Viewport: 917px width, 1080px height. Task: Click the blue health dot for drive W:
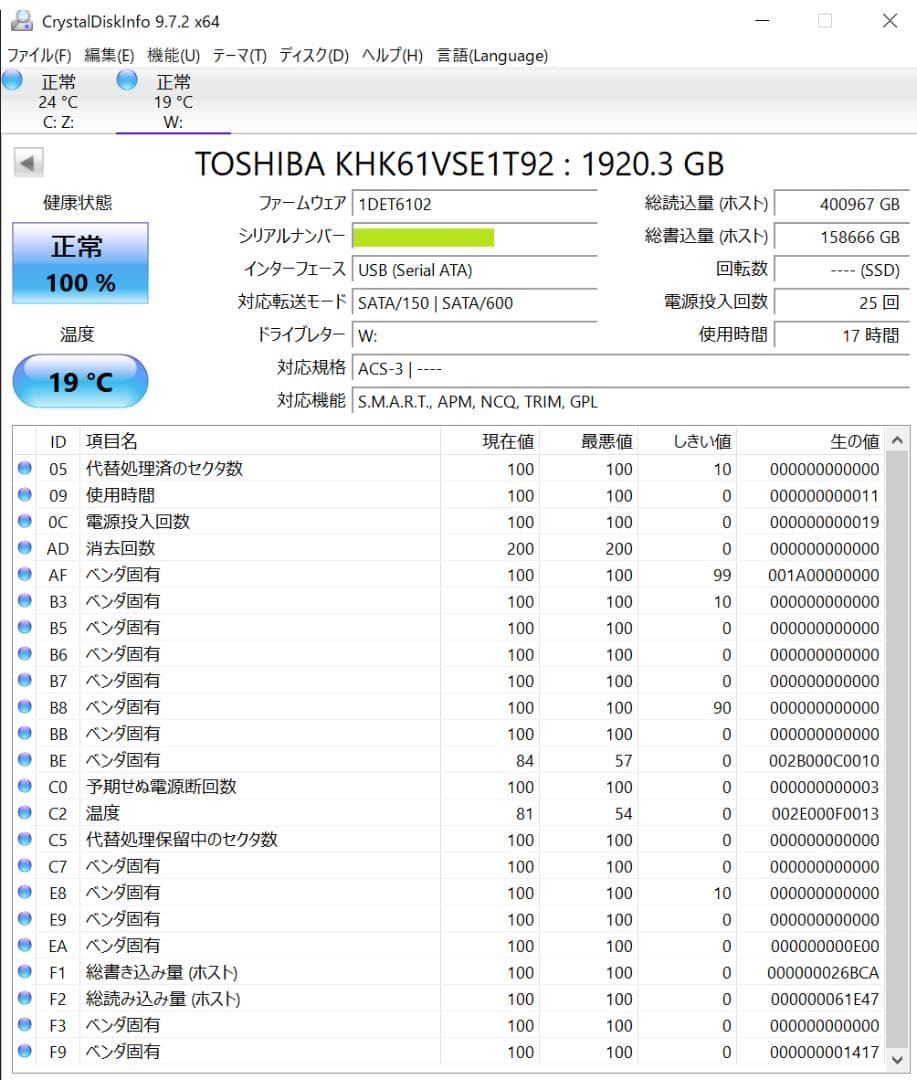(x=127, y=81)
